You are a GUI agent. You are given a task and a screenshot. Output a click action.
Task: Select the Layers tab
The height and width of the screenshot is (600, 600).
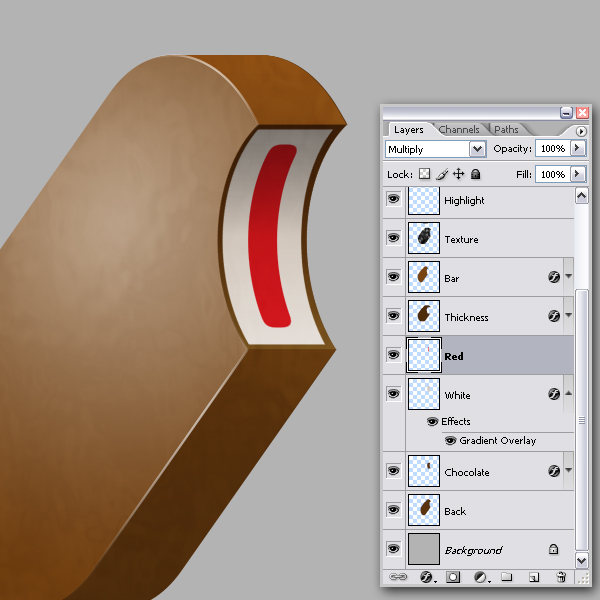tap(409, 130)
